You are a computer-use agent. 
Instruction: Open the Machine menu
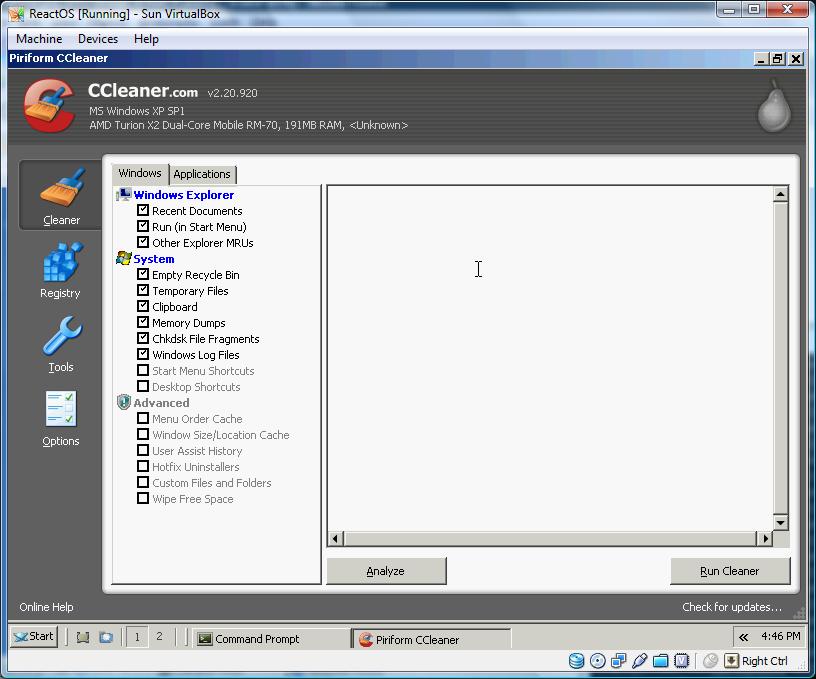point(39,39)
